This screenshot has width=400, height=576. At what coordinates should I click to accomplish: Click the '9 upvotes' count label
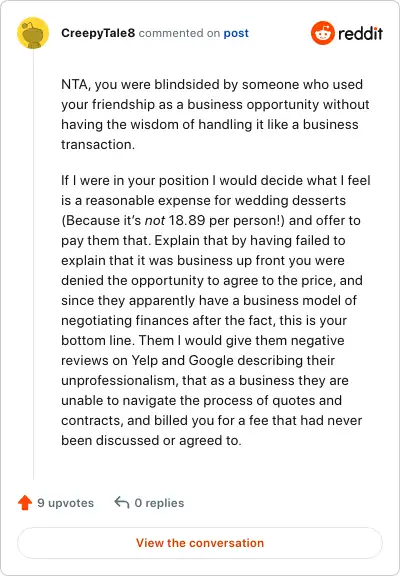click(x=66, y=503)
